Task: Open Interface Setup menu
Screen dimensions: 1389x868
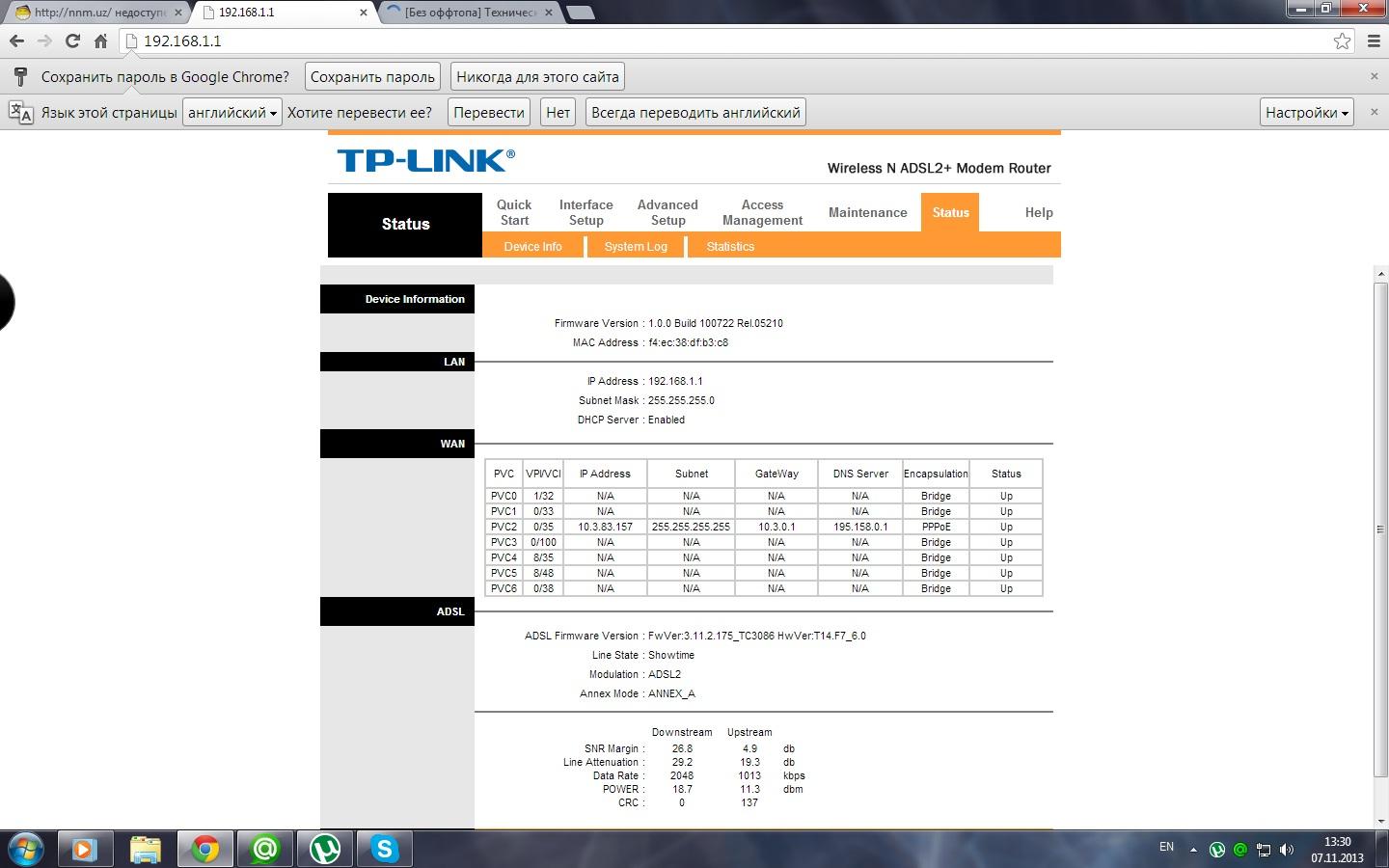Action: (x=586, y=212)
